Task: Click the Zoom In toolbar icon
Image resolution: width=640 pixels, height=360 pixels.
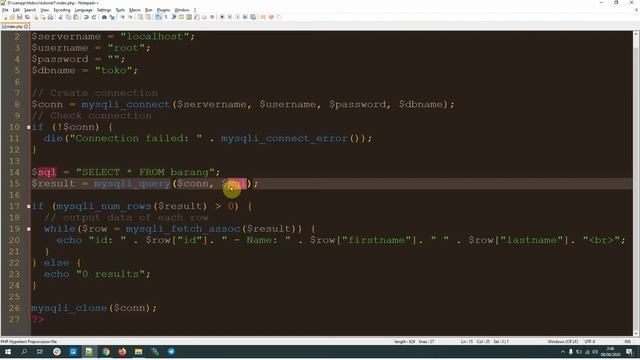Action: (x=122, y=17)
